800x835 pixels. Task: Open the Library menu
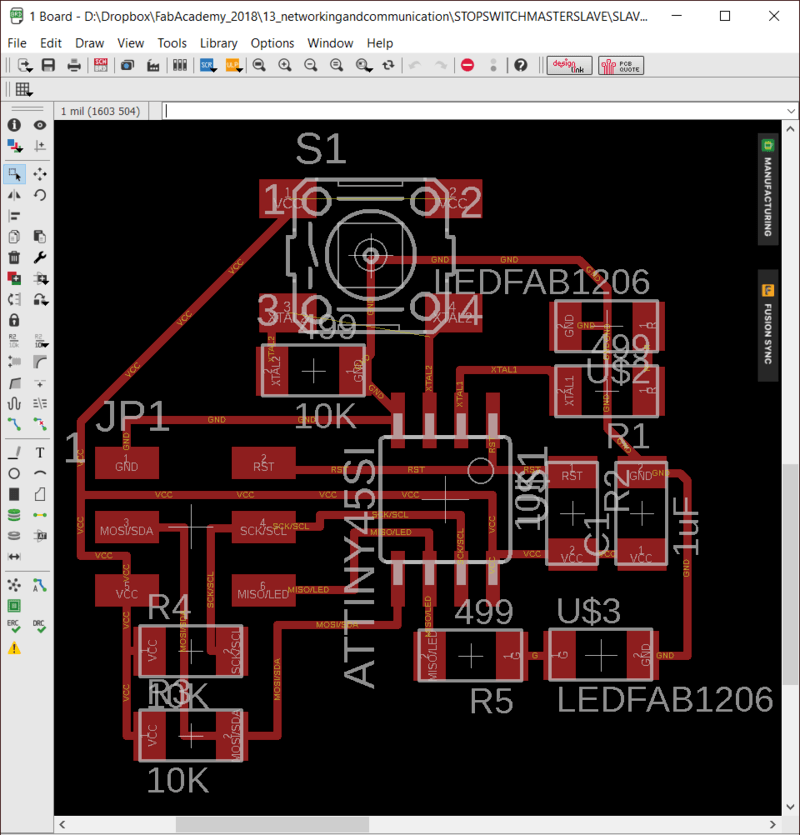coord(218,43)
